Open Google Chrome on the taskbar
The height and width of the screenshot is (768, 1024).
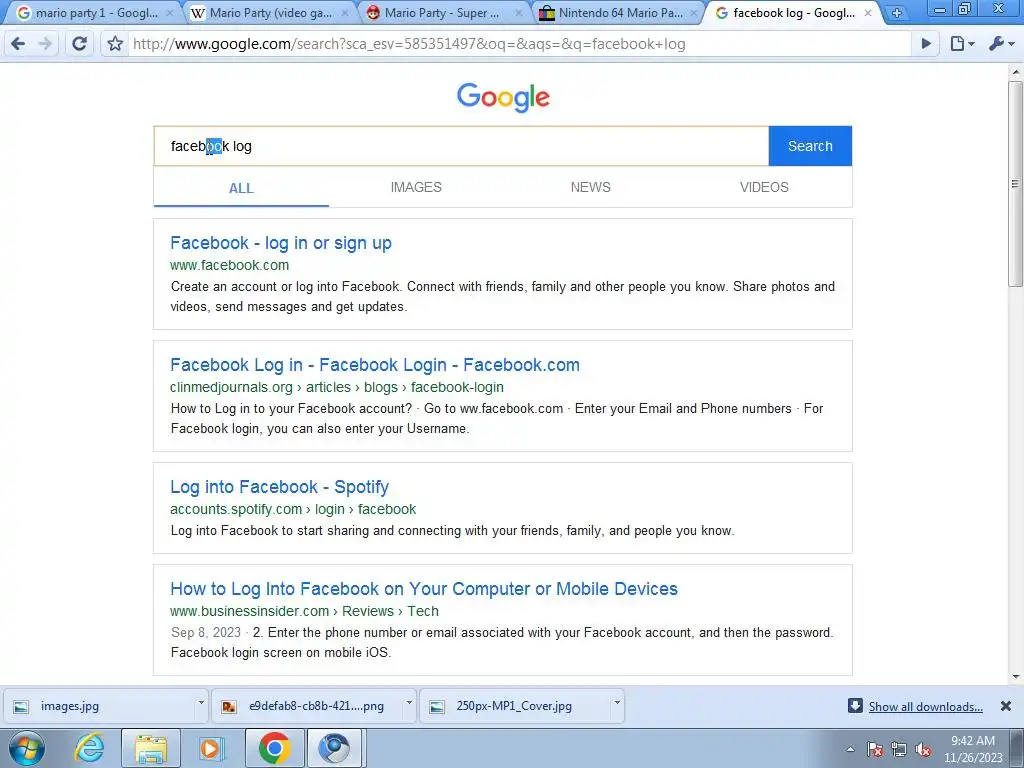[x=274, y=748]
